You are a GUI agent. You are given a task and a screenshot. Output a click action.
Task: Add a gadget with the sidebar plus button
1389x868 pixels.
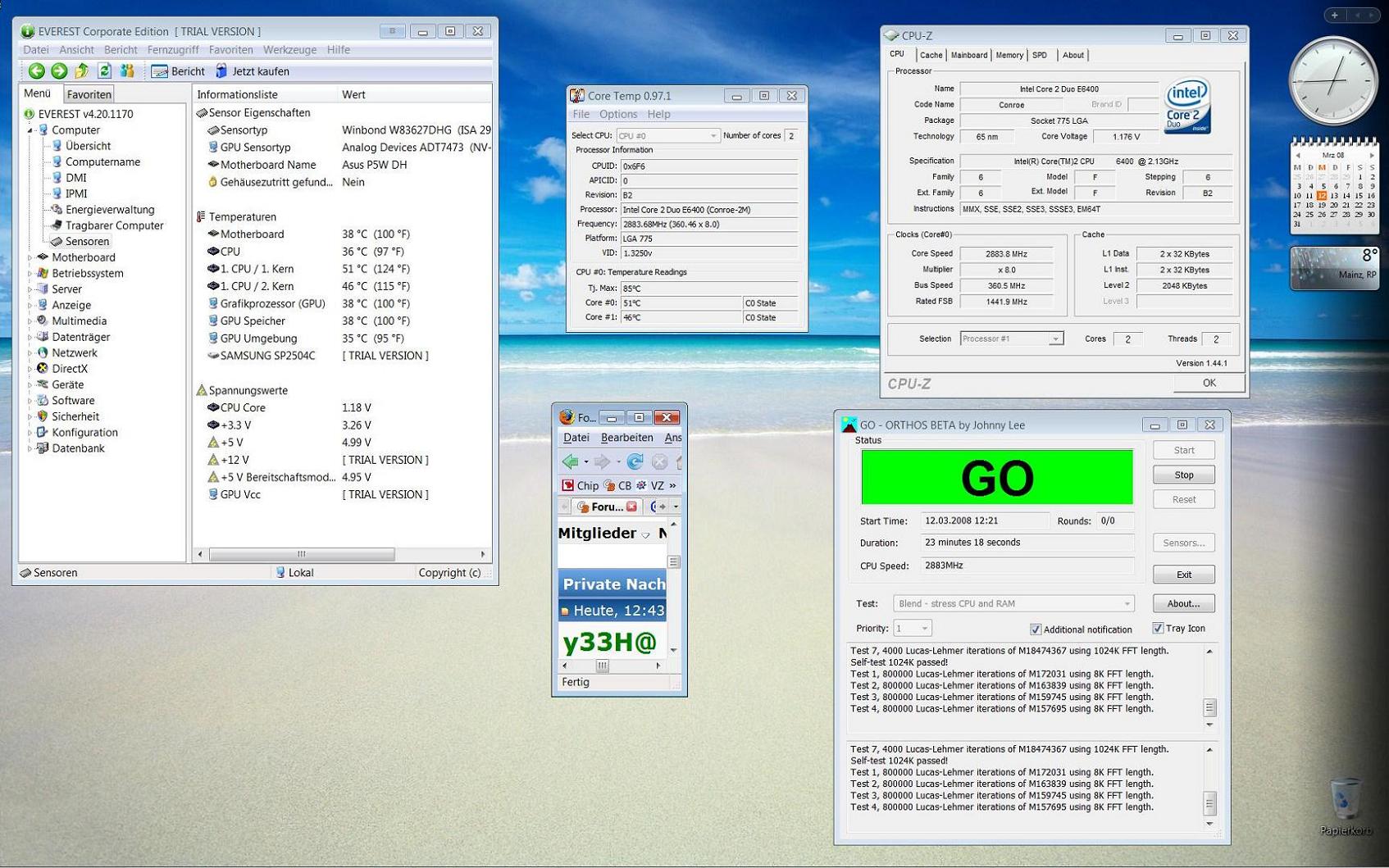[x=1335, y=15]
